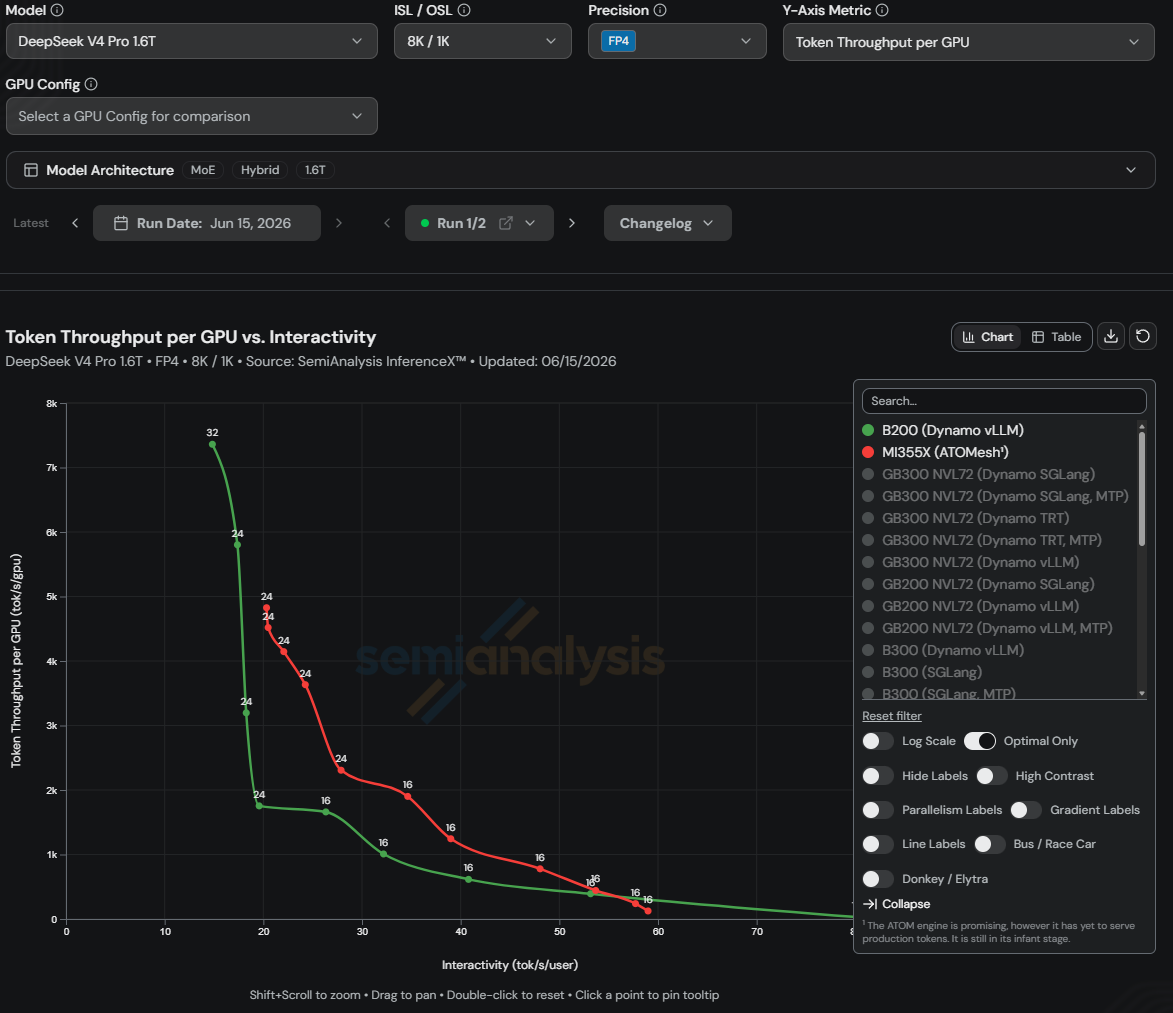The width and height of the screenshot is (1173, 1013).
Task: Click the 1.6T architecture tag
Action: click(x=315, y=171)
